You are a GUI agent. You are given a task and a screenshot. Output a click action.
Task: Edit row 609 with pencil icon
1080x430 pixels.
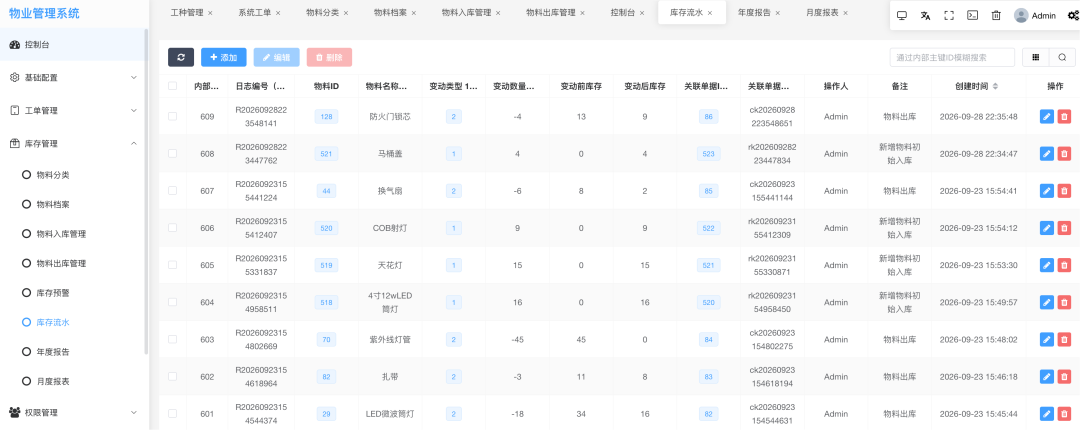(1047, 116)
